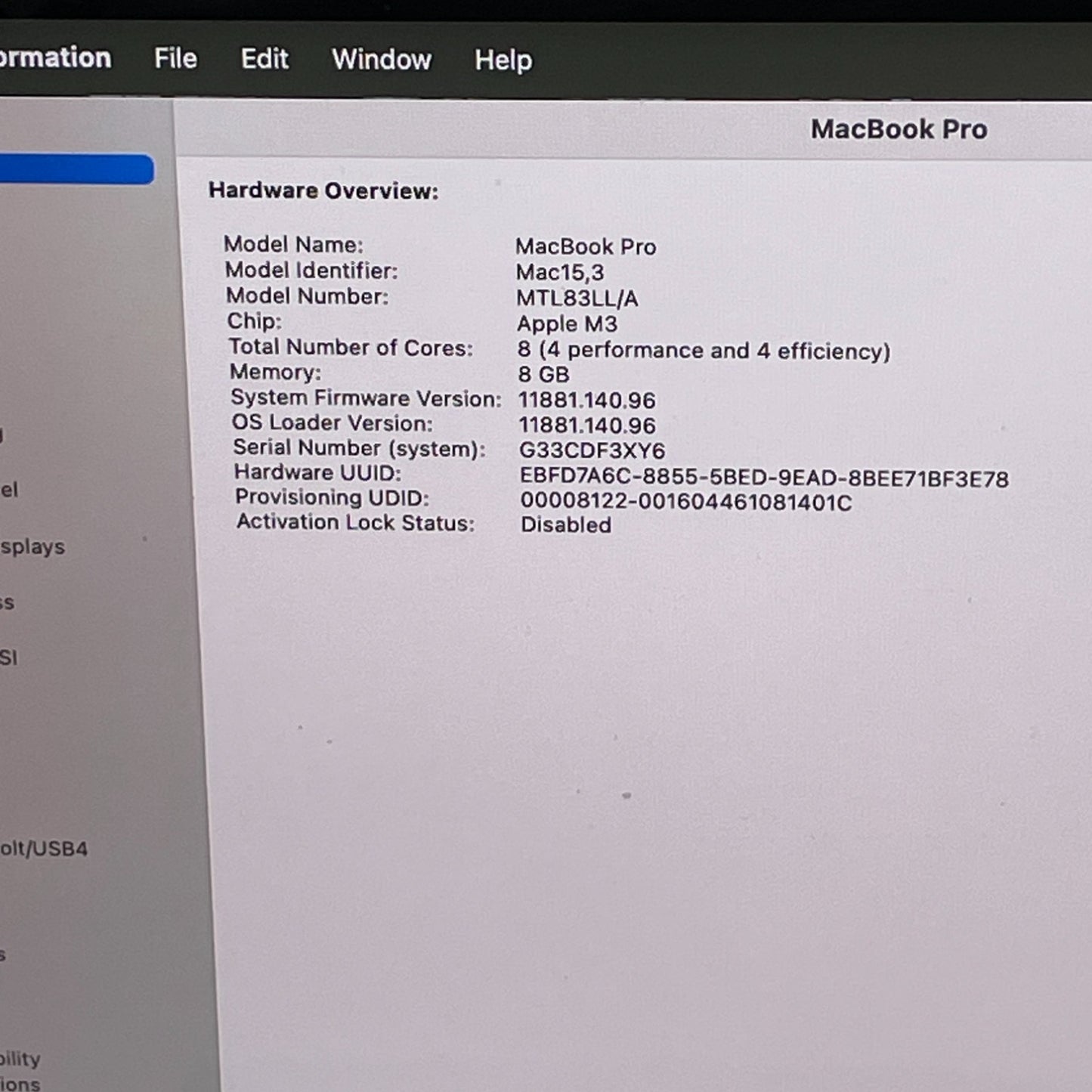
Task: Select the OS Loader Version label
Action: point(333,422)
